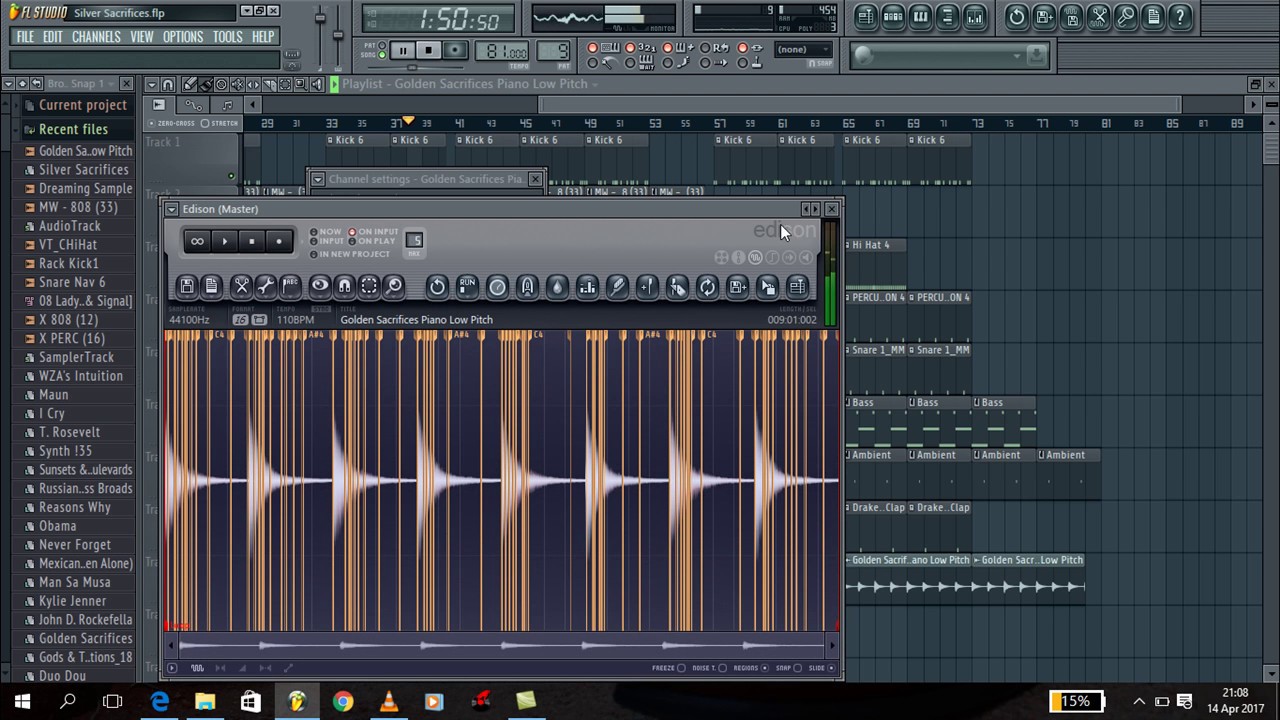Click the Help question mark icon
Image resolution: width=1280 pixels, height=720 pixels.
pos(1180,16)
